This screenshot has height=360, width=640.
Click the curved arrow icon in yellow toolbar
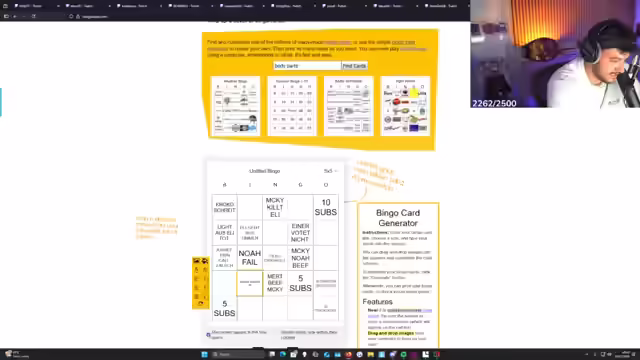coord(200,304)
